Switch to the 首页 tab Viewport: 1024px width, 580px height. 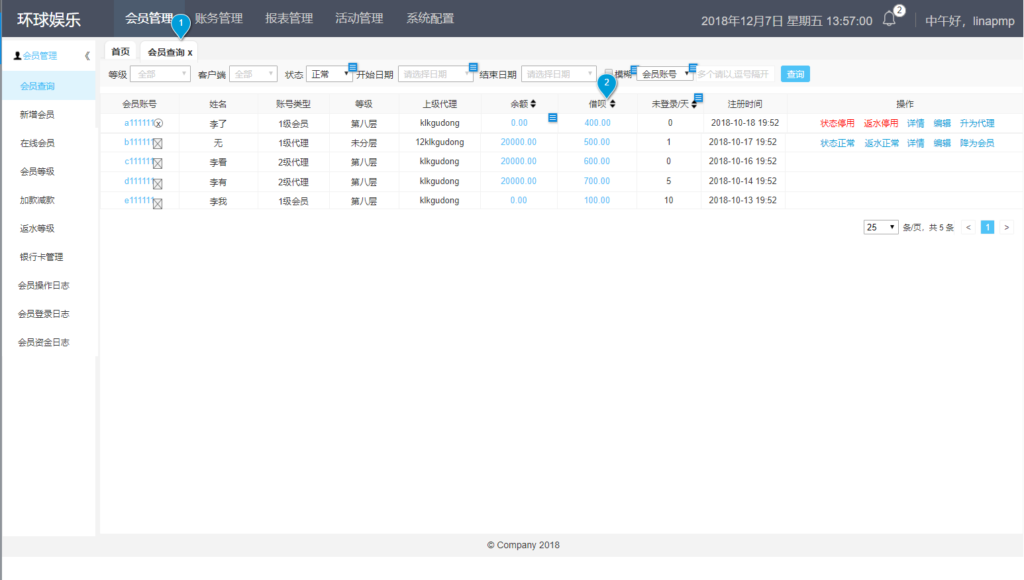click(x=120, y=52)
